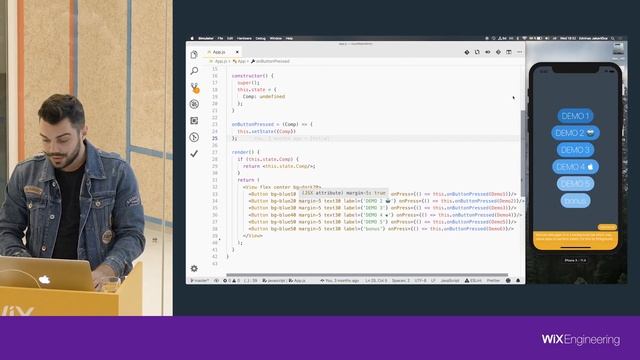Image resolution: width=640 pixels, height=360 pixels.
Task: Click the Ln, Col cursor position indicator
Action: (376, 281)
